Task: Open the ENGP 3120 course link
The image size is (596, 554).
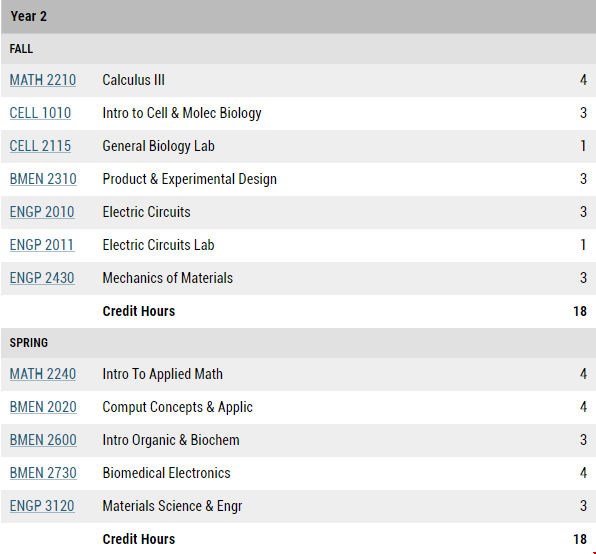Action: point(42,506)
